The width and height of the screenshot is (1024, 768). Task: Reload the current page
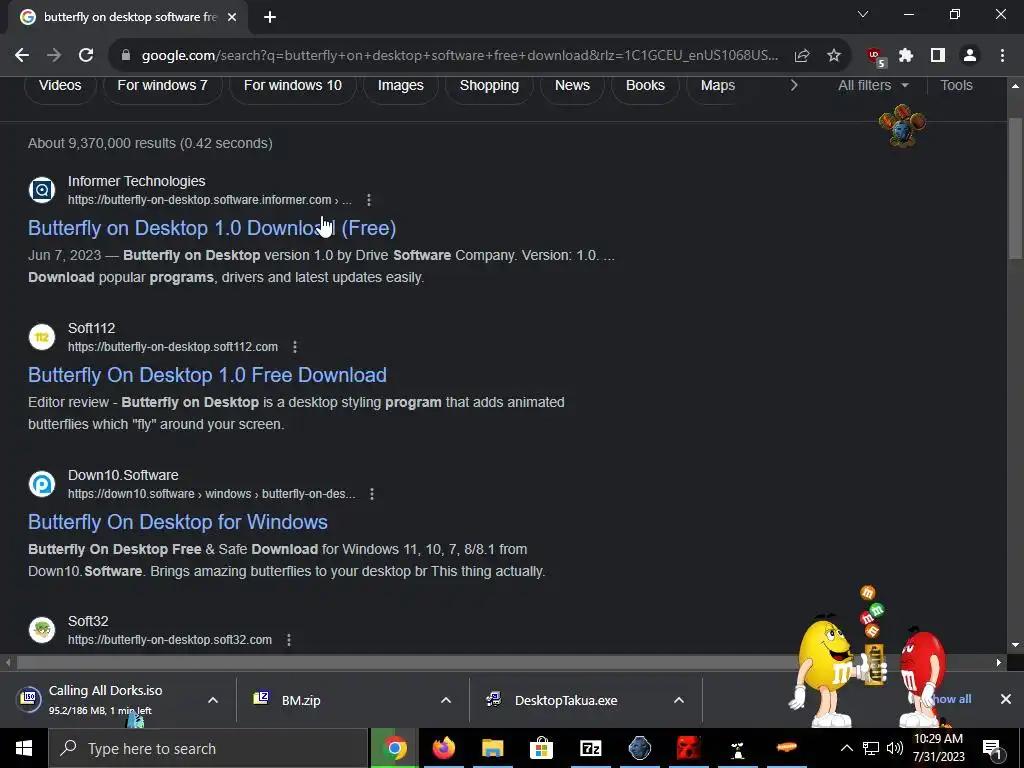86,56
